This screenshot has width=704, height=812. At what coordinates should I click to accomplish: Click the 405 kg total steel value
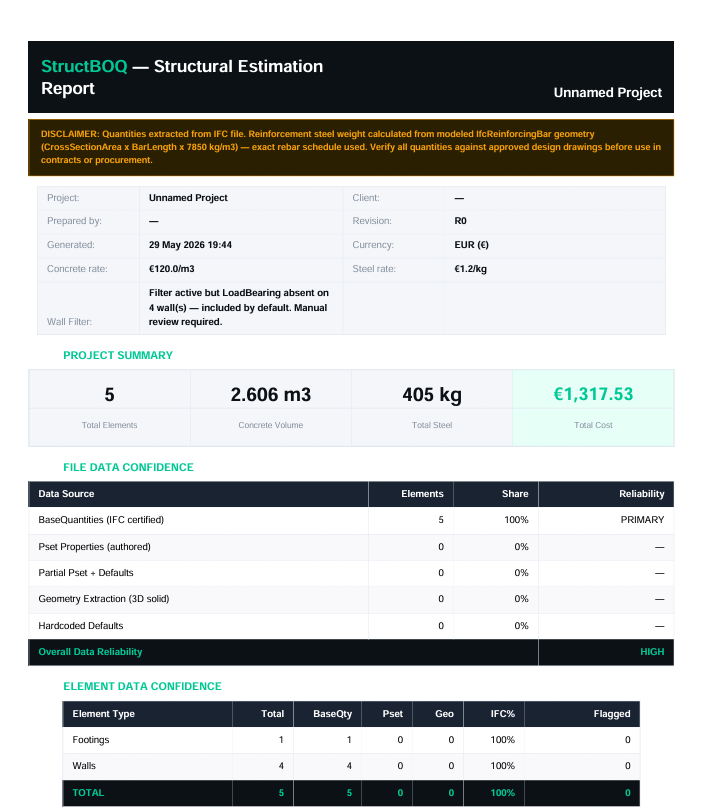pos(432,395)
